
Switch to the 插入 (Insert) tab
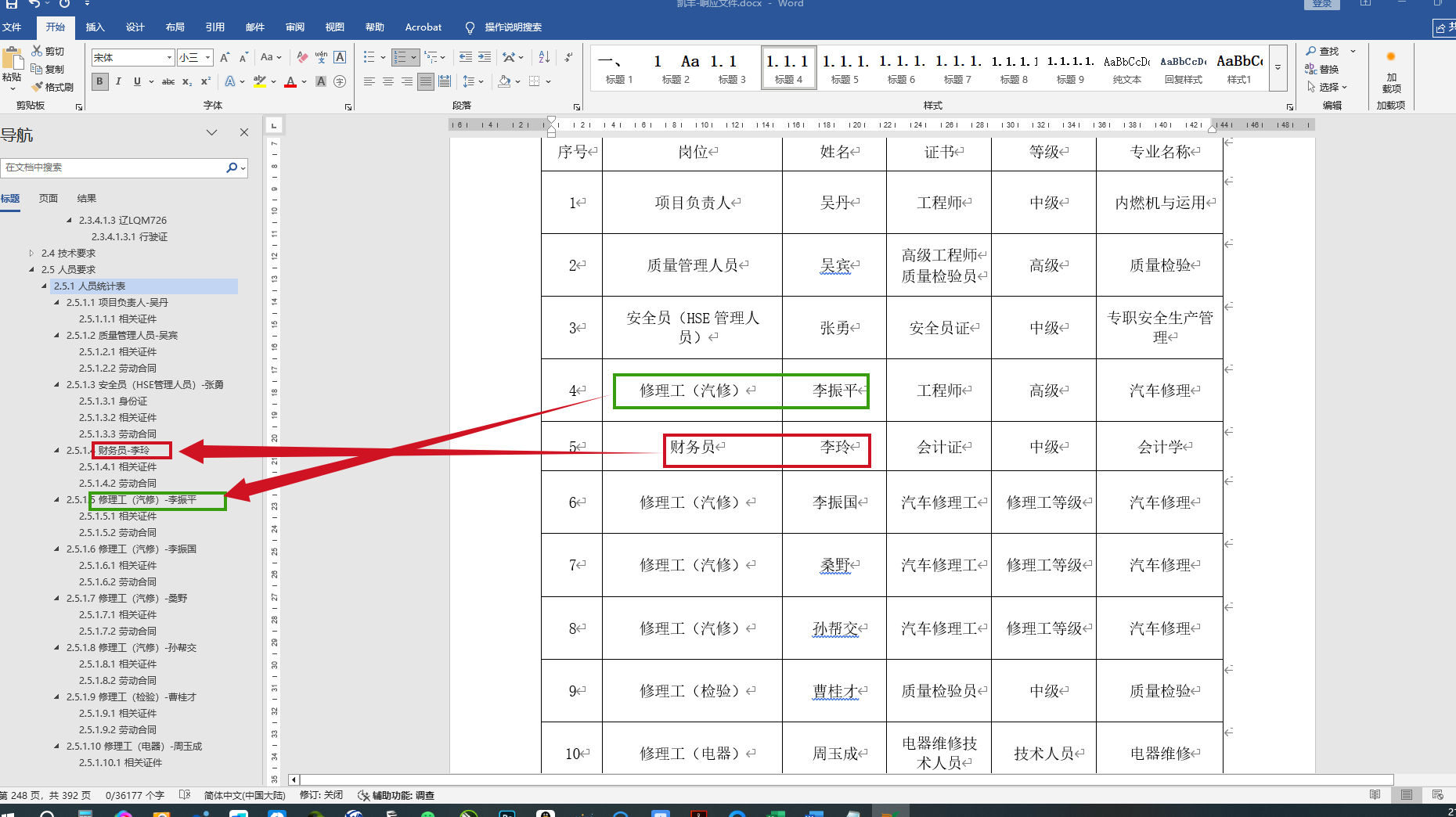[96, 27]
